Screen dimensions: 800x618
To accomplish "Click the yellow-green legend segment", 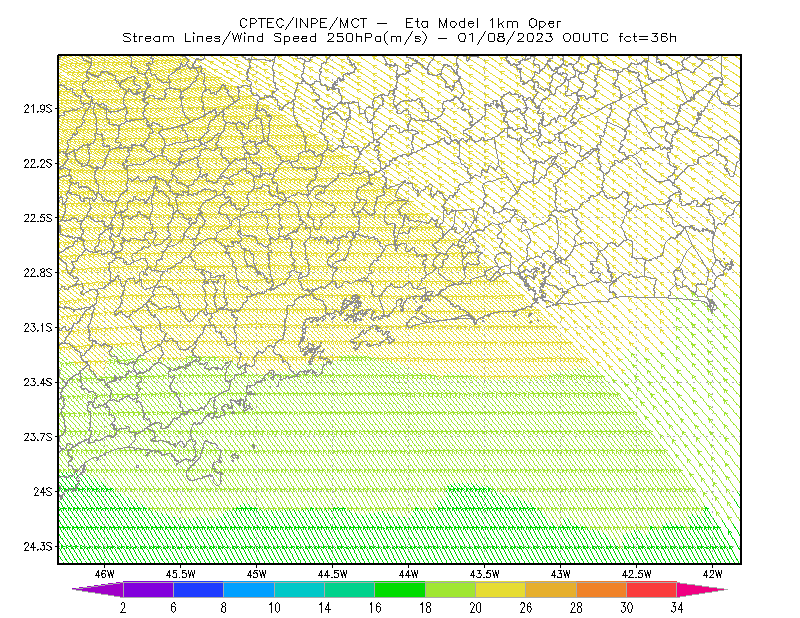I will tap(451, 589).
